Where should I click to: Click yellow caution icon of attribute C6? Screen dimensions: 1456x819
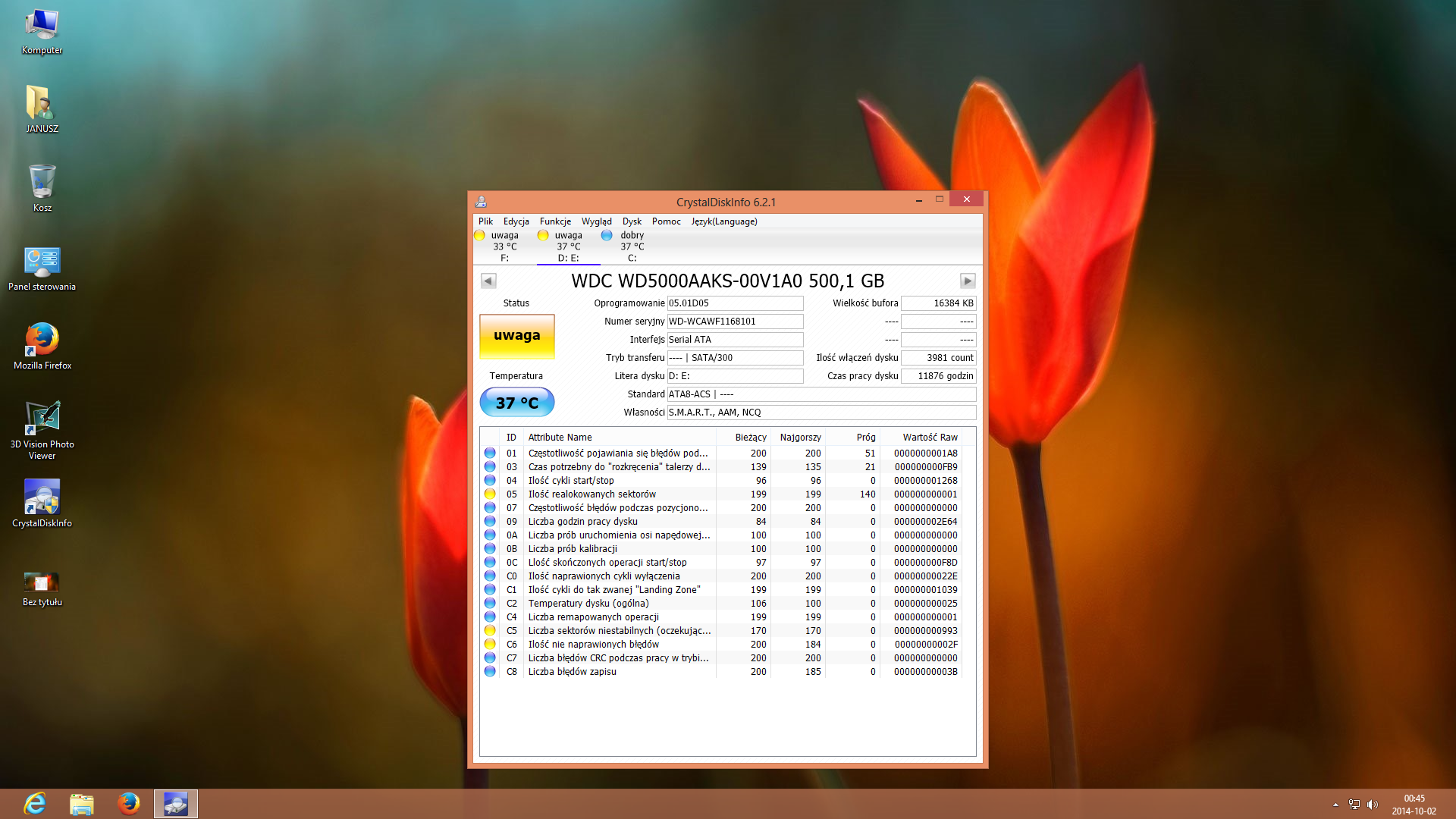tap(490, 645)
